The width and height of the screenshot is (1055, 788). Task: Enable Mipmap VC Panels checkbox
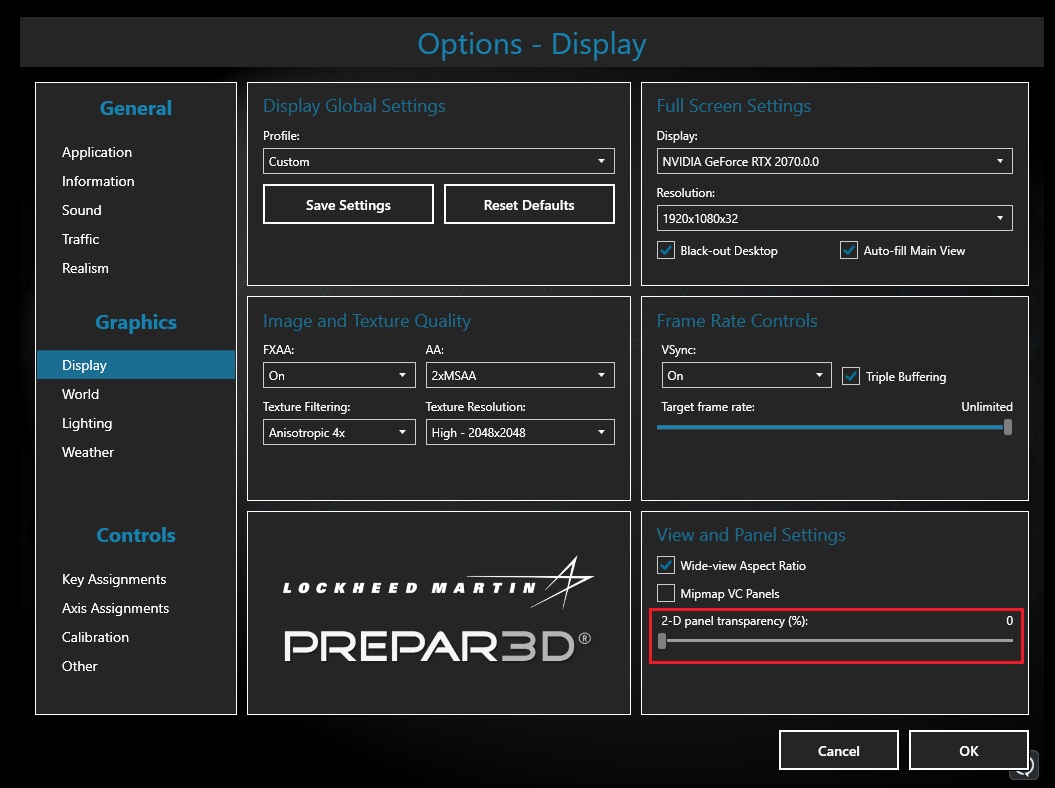(666, 594)
